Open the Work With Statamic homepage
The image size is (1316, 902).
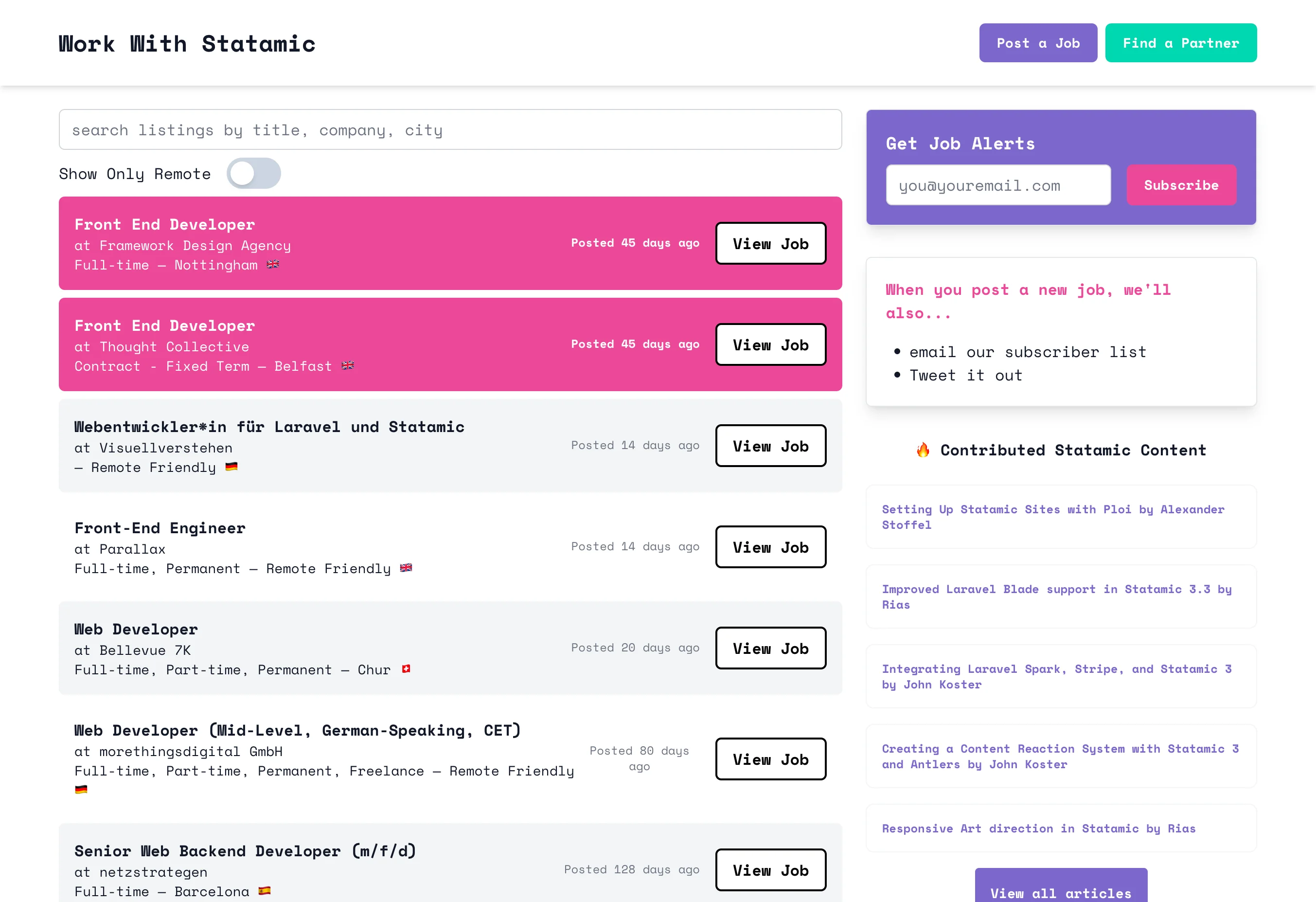pos(187,44)
